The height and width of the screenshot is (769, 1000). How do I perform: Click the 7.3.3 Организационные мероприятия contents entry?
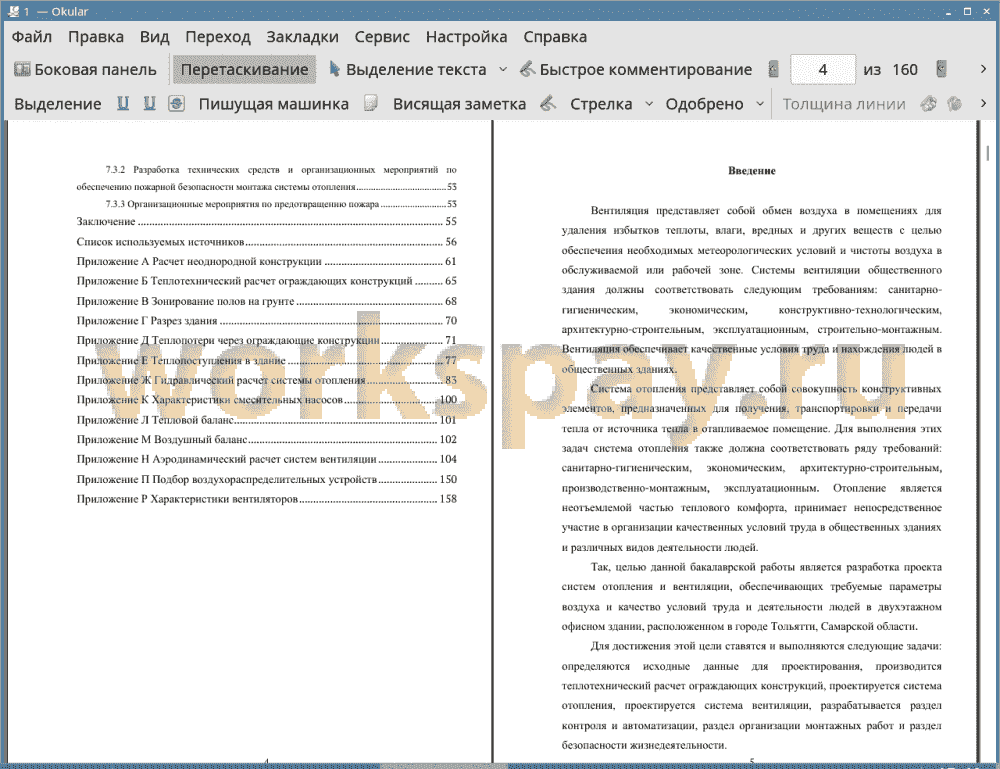(x=281, y=204)
